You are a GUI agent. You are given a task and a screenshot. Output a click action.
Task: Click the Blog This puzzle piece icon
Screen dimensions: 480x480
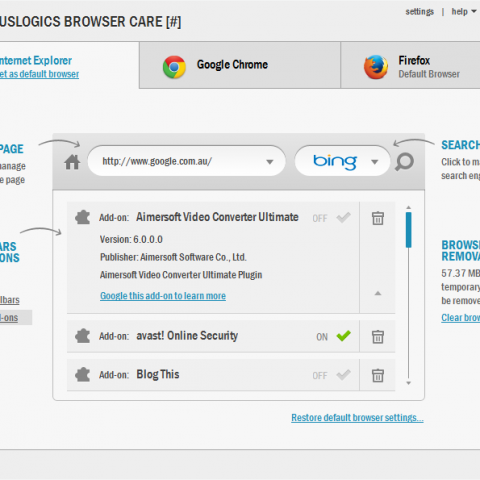click(83, 375)
